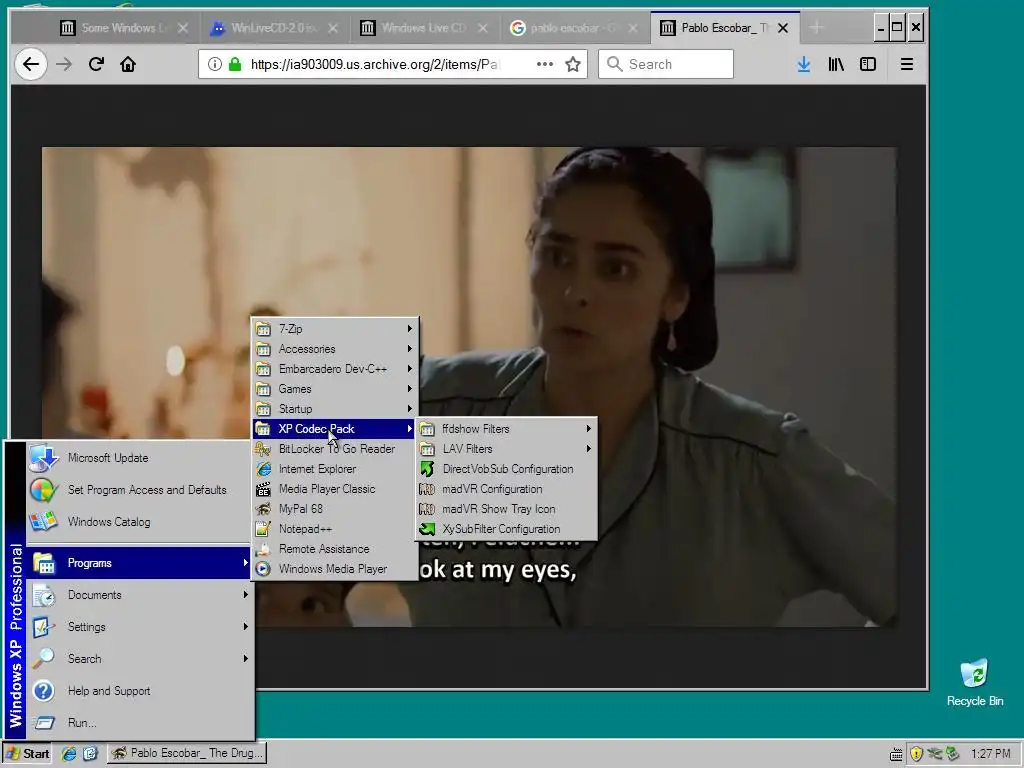Expand the Accessories program folder

pos(335,349)
